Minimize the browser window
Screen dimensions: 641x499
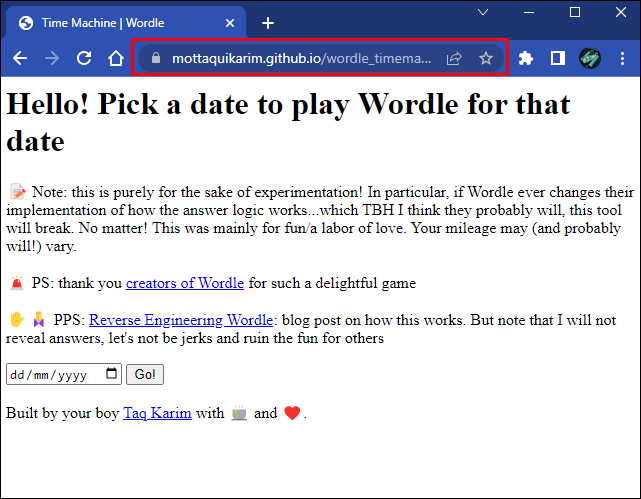[x=529, y=12]
